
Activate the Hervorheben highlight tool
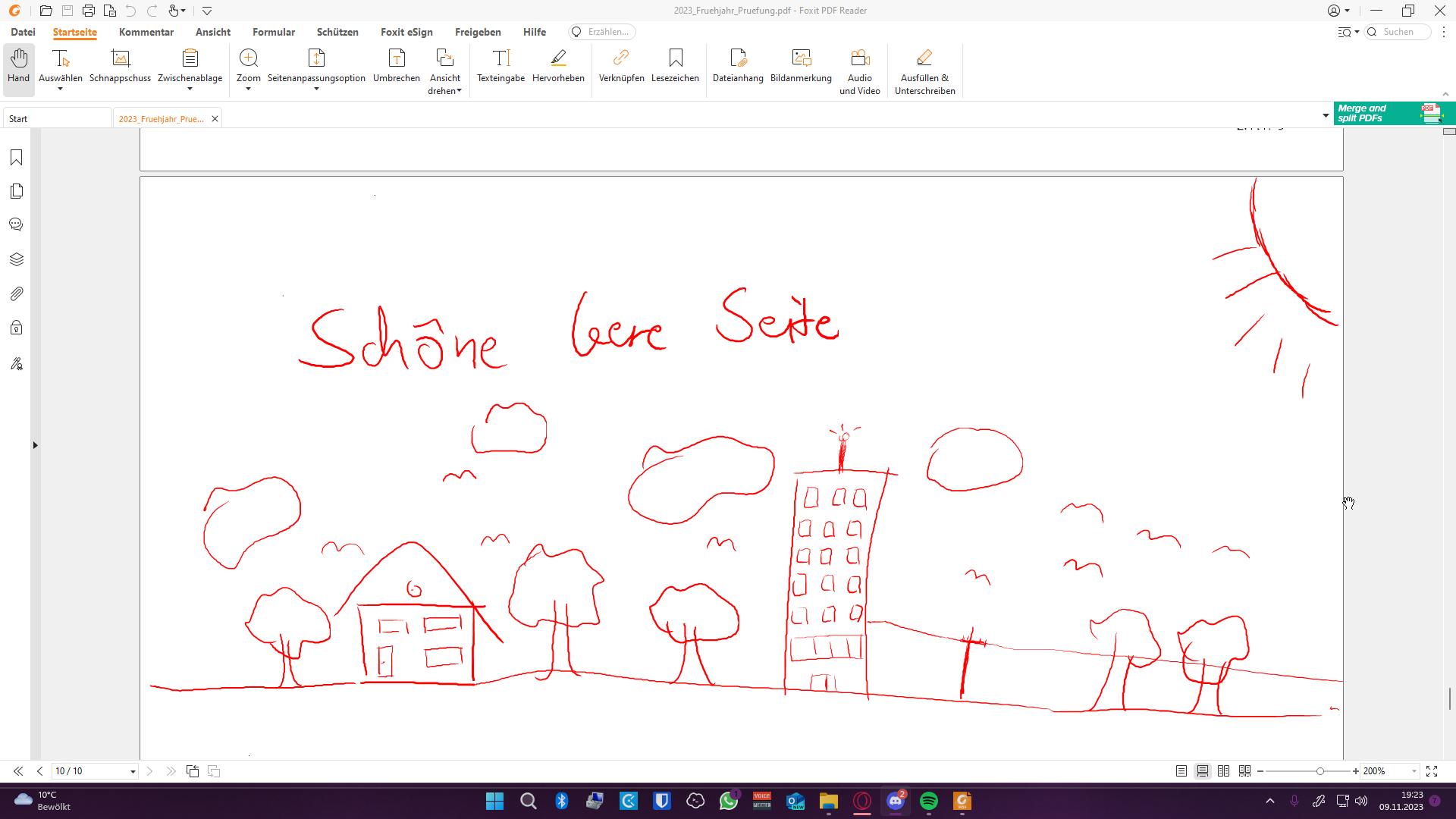click(x=558, y=67)
